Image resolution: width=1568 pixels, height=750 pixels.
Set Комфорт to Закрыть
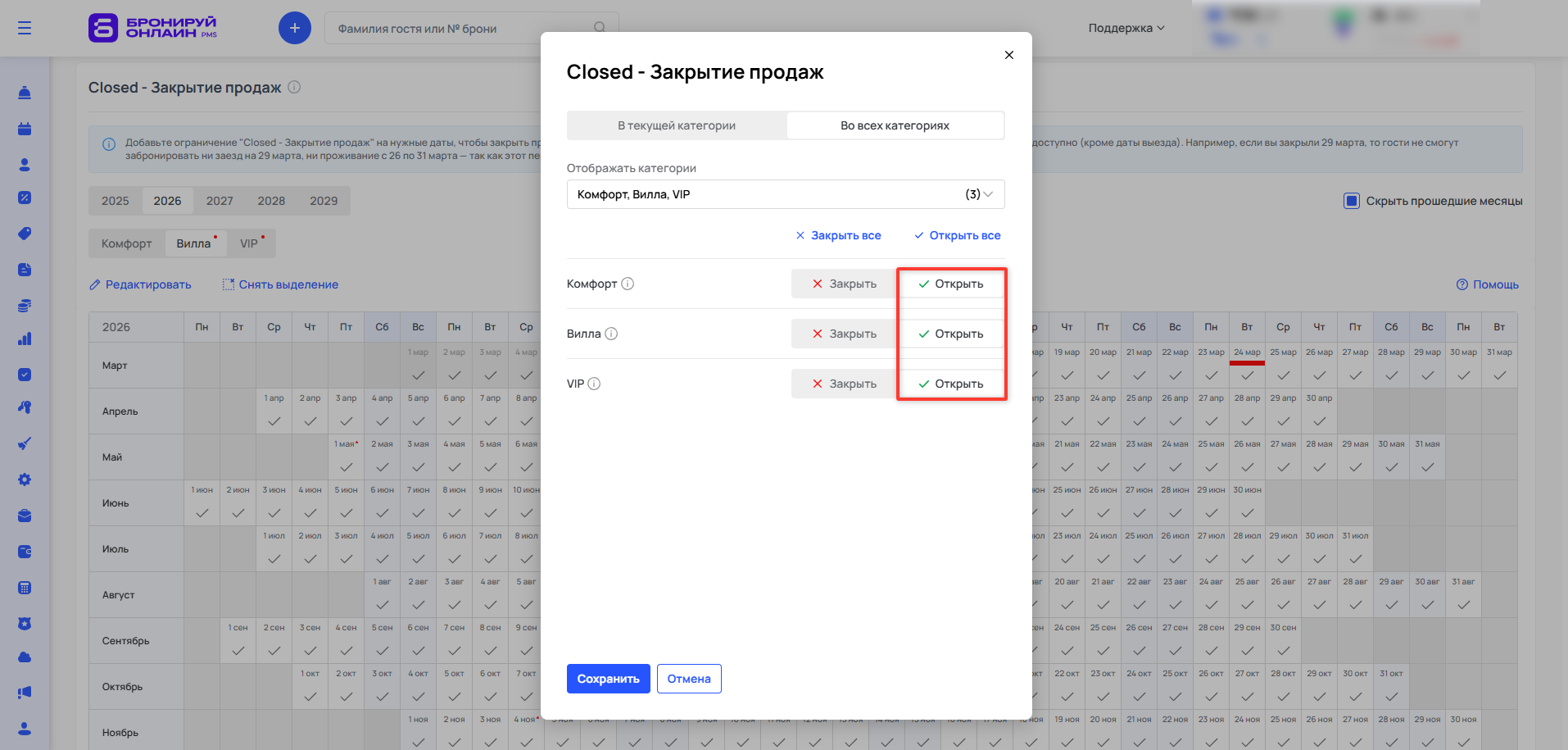pyautogui.click(x=844, y=284)
